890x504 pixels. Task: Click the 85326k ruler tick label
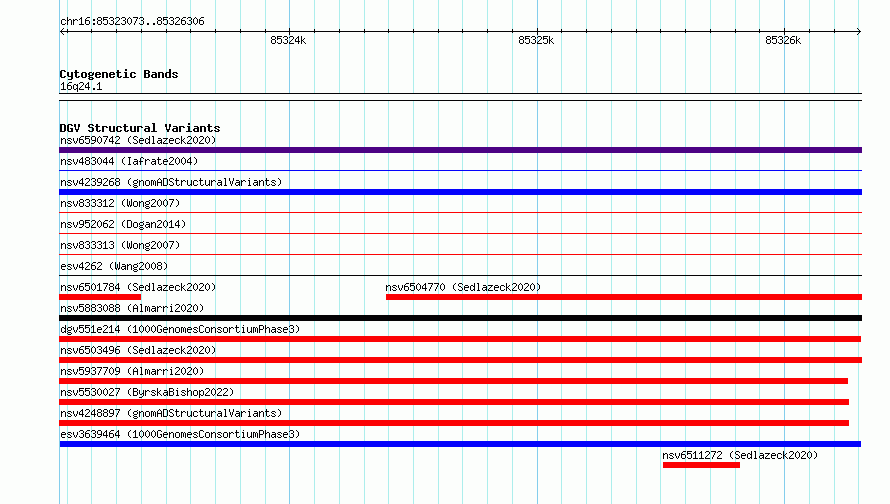click(x=783, y=40)
